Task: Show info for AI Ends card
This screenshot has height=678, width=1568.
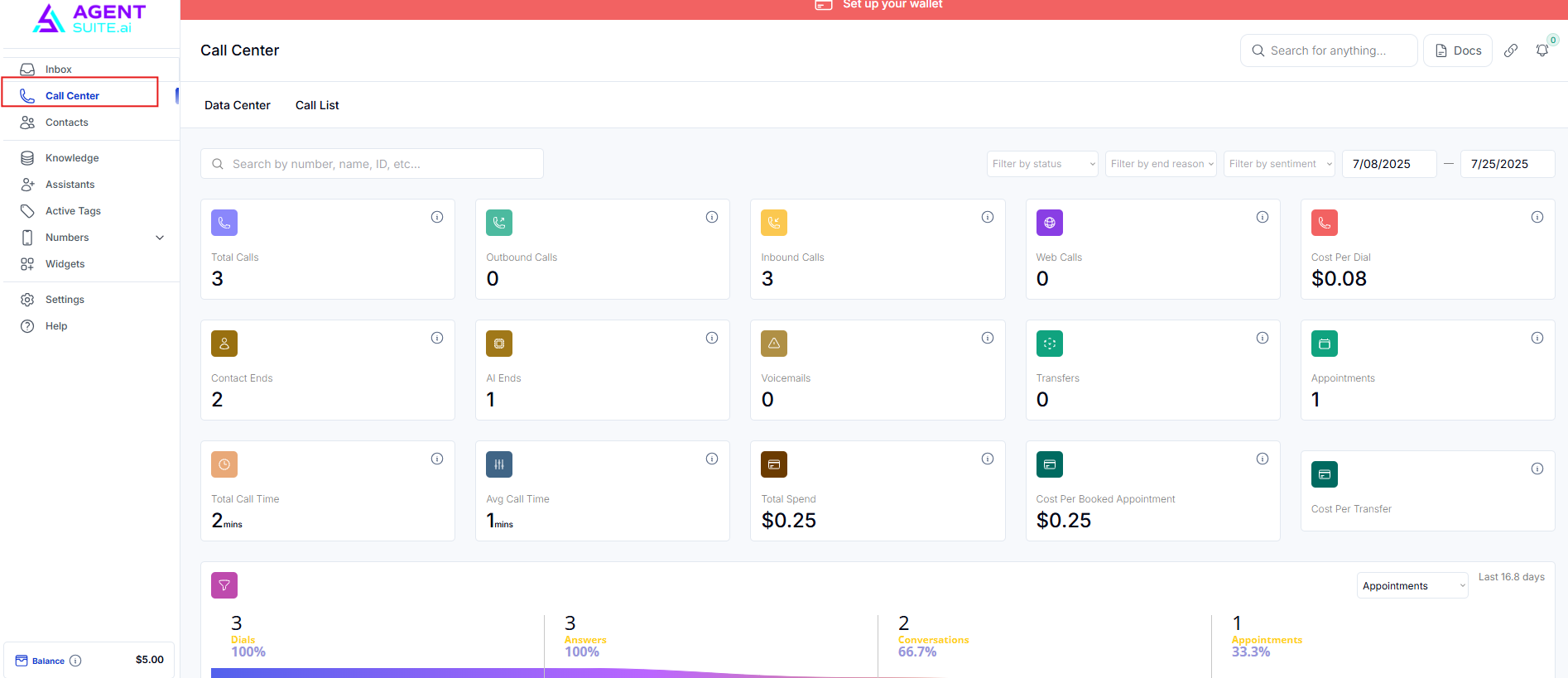Action: point(712,338)
